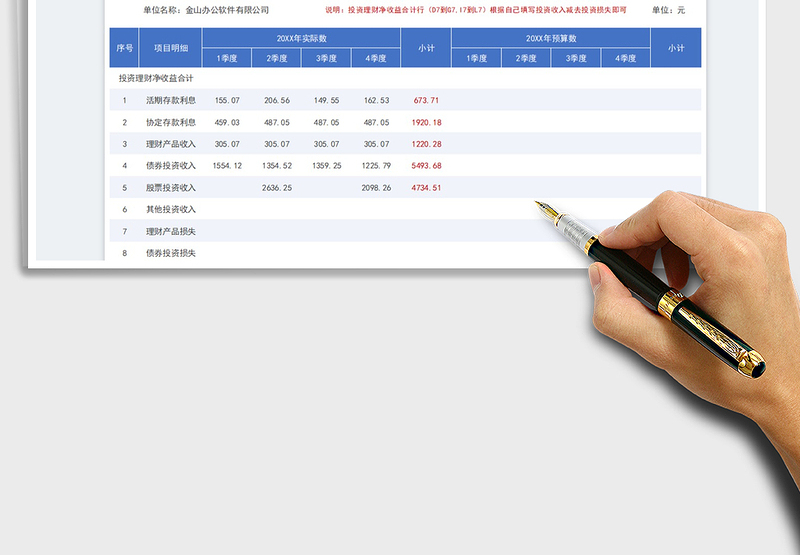Click the 20XX年实际数 header cell
800x555 pixels.
pyautogui.click(x=301, y=38)
